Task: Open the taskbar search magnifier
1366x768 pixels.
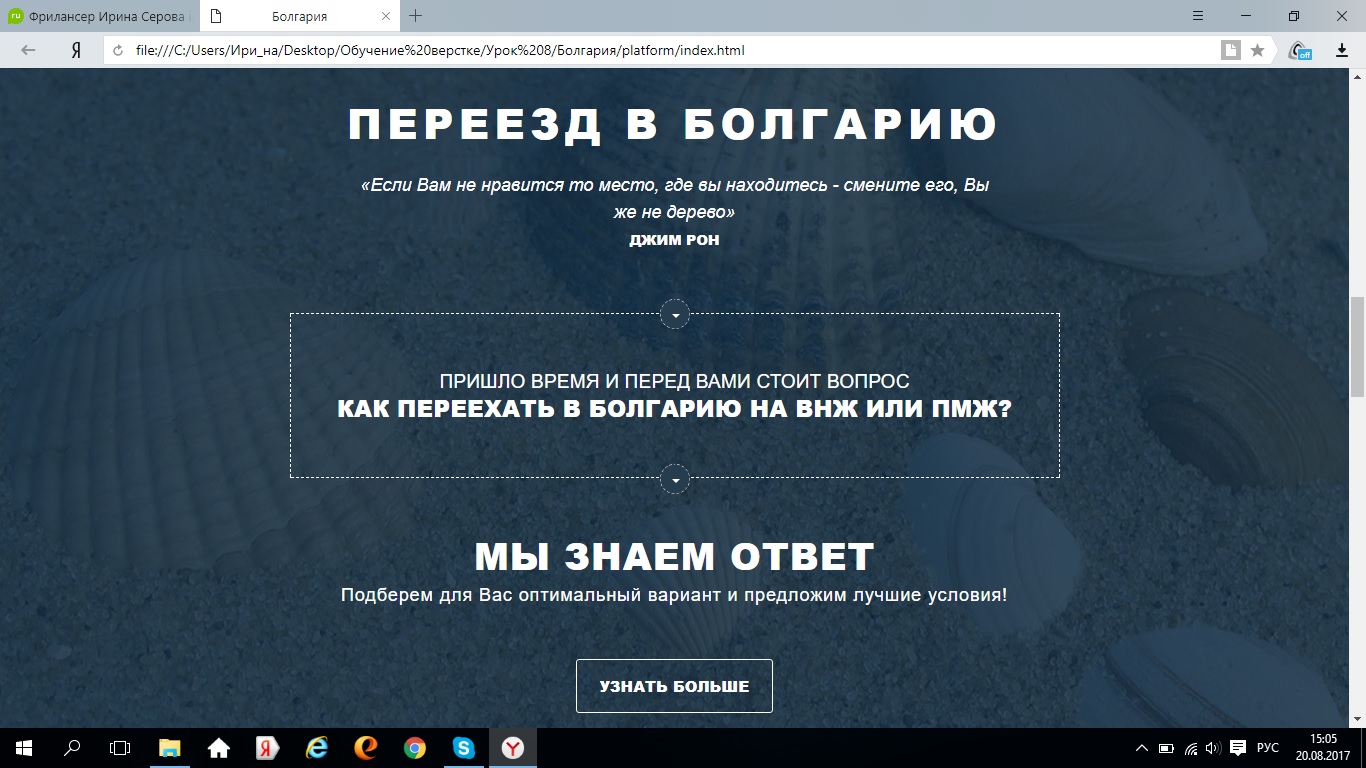Action: pyautogui.click(x=72, y=748)
